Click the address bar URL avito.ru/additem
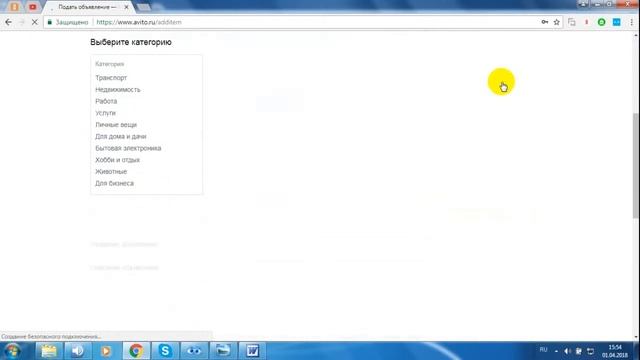The image size is (640, 360). 139,22
